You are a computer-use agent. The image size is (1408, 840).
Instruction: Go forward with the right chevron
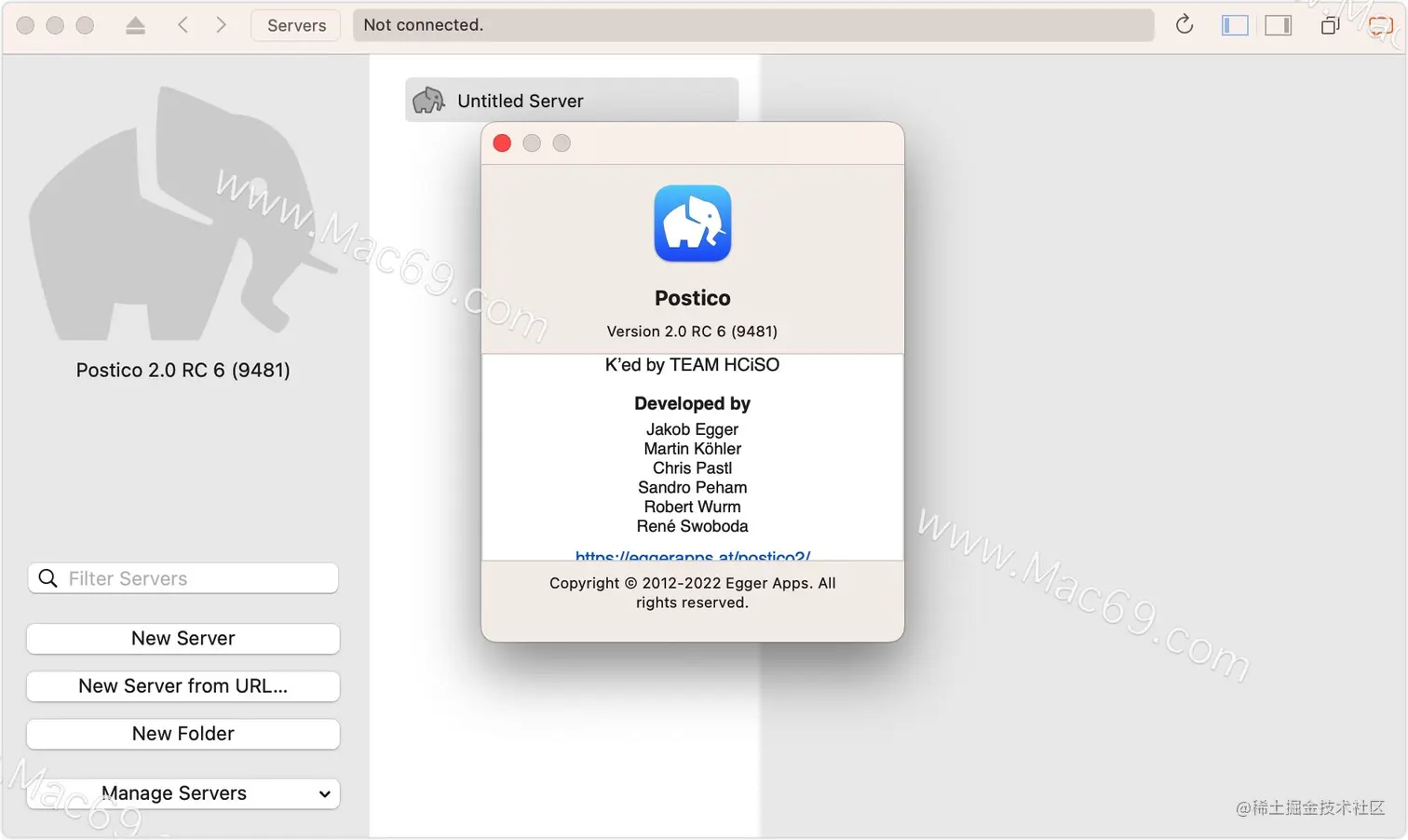pos(221,25)
